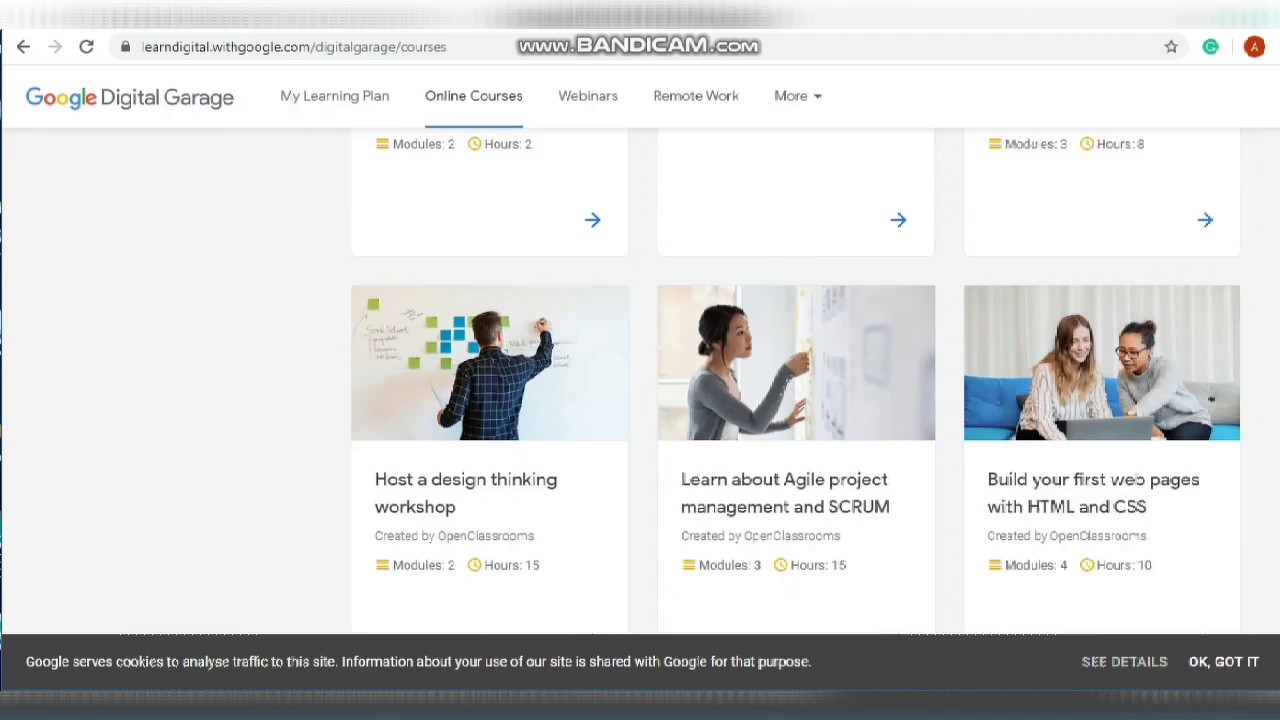Click the whiteboard design thinking thumbnail
Screen dimensions: 1280x720
tap(490, 363)
